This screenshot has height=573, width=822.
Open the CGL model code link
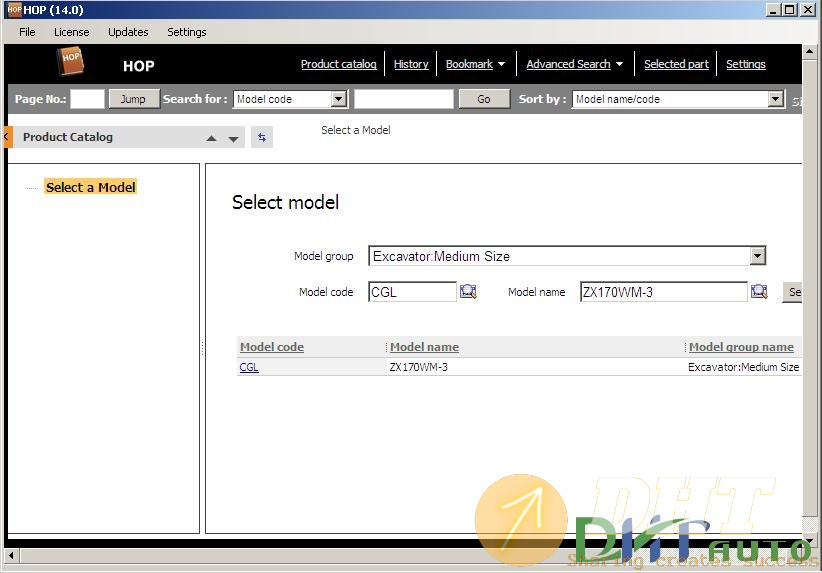pos(248,367)
